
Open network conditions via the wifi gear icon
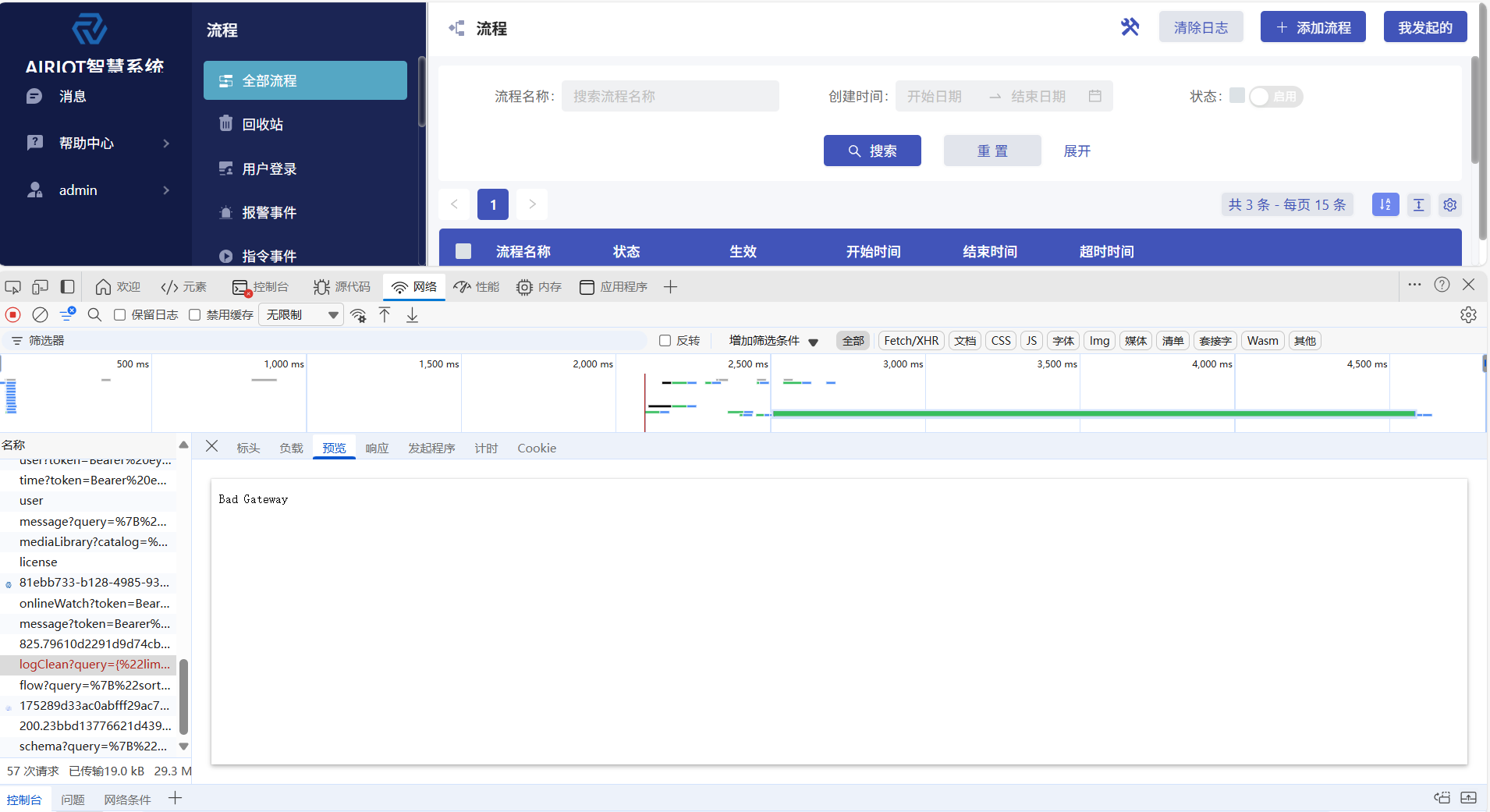point(358,315)
